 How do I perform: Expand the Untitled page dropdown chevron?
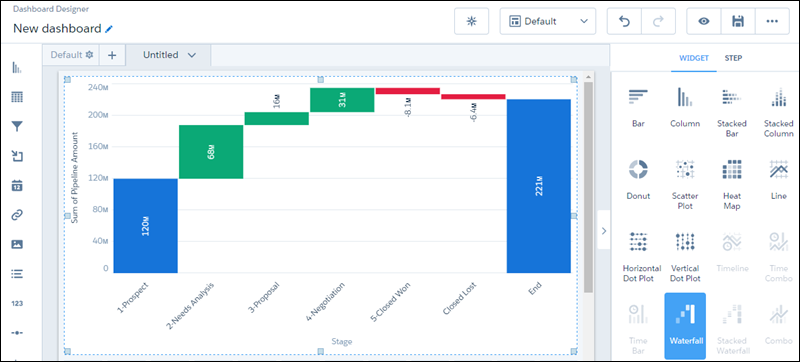point(192,55)
